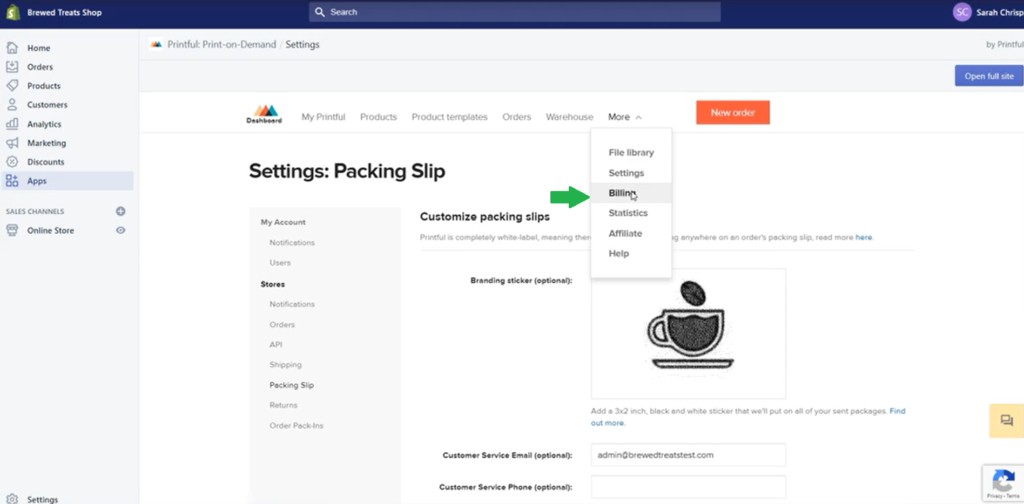Viewport: 1024px width, 504px height.
Task: Open the chat widget icon
Action: (1006, 420)
